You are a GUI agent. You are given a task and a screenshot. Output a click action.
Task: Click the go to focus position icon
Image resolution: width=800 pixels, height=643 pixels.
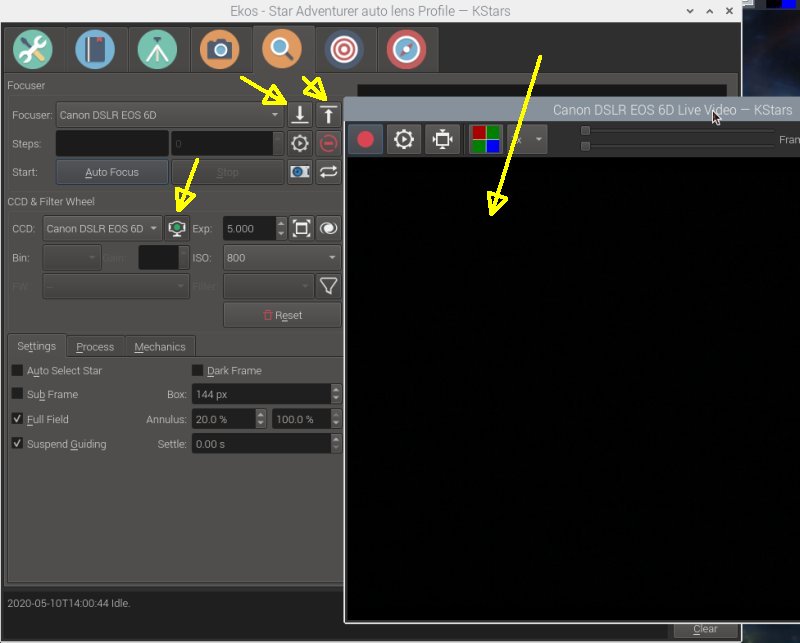tap(299, 143)
